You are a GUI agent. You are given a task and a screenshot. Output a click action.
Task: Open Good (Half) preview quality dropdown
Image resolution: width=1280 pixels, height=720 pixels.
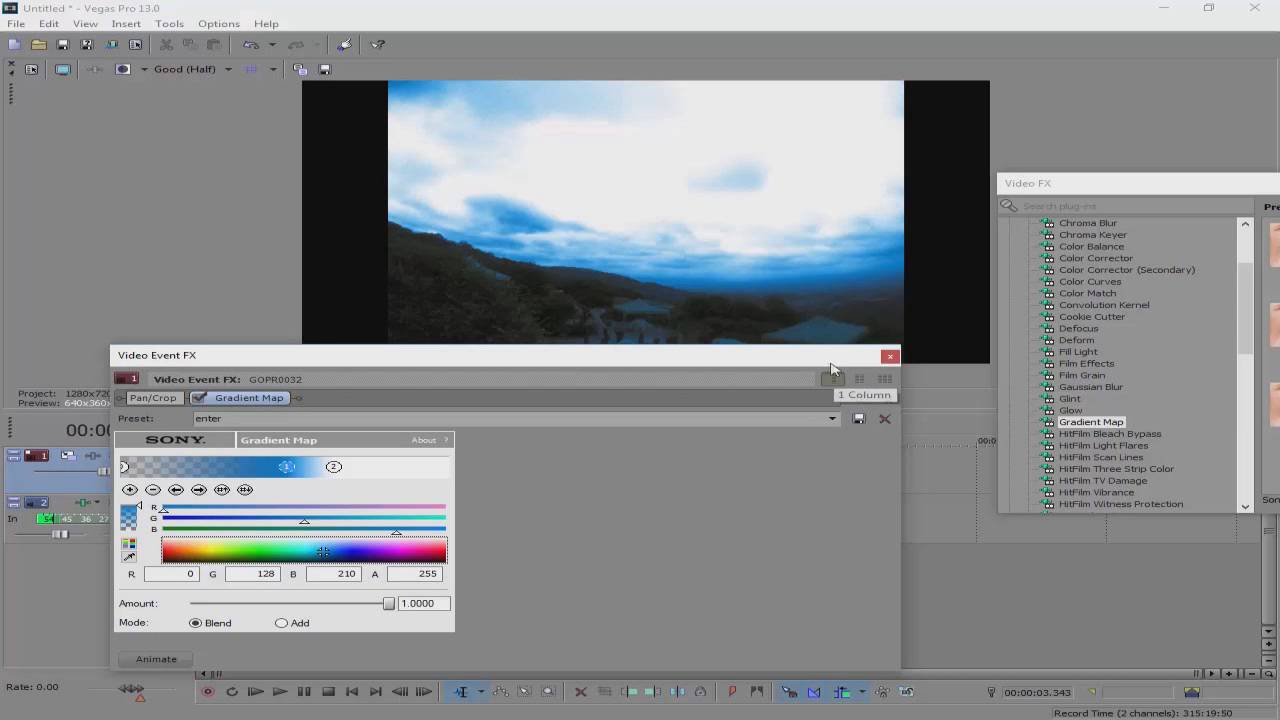coord(228,69)
